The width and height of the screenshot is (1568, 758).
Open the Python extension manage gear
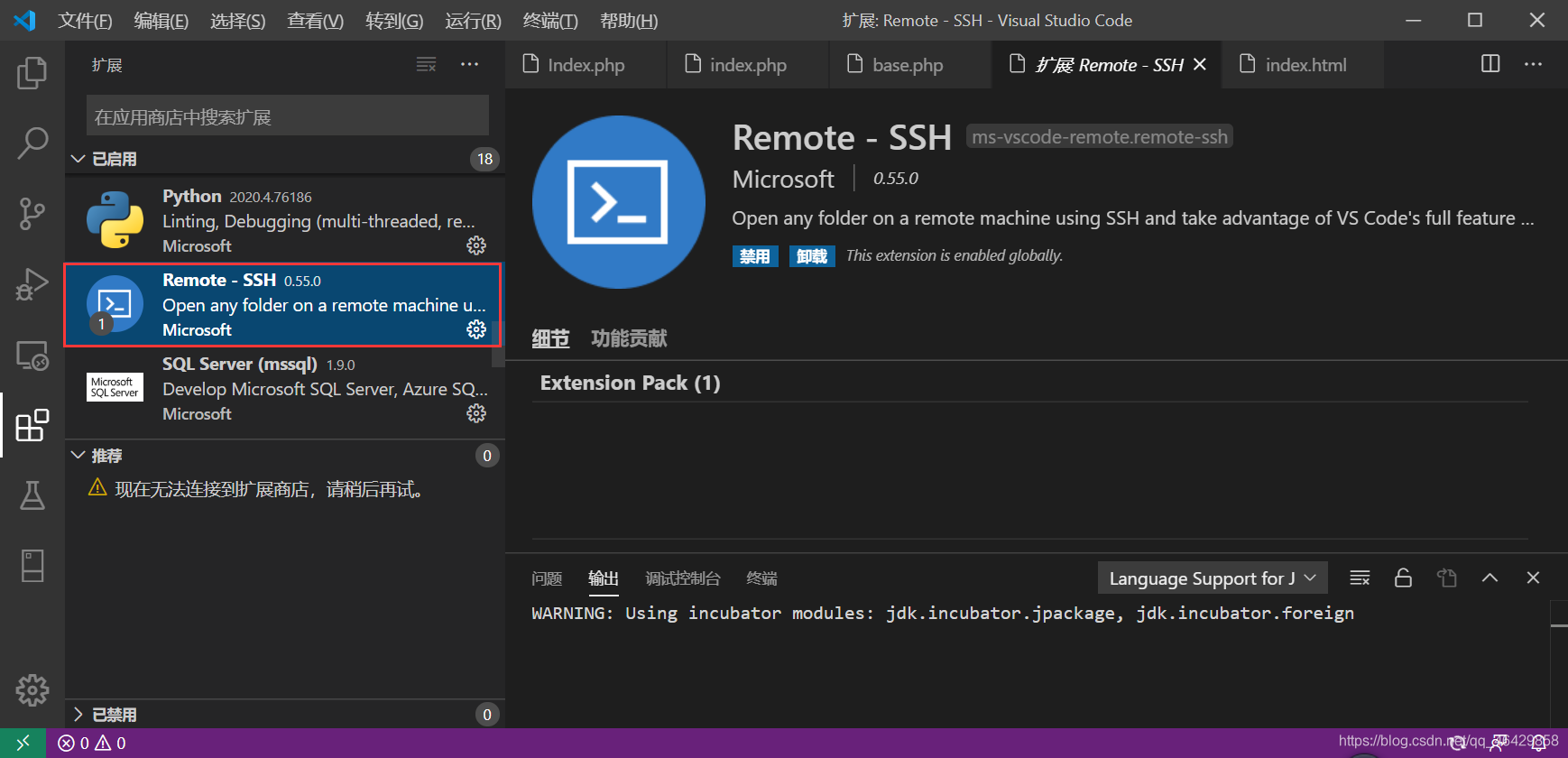pos(476,245)
